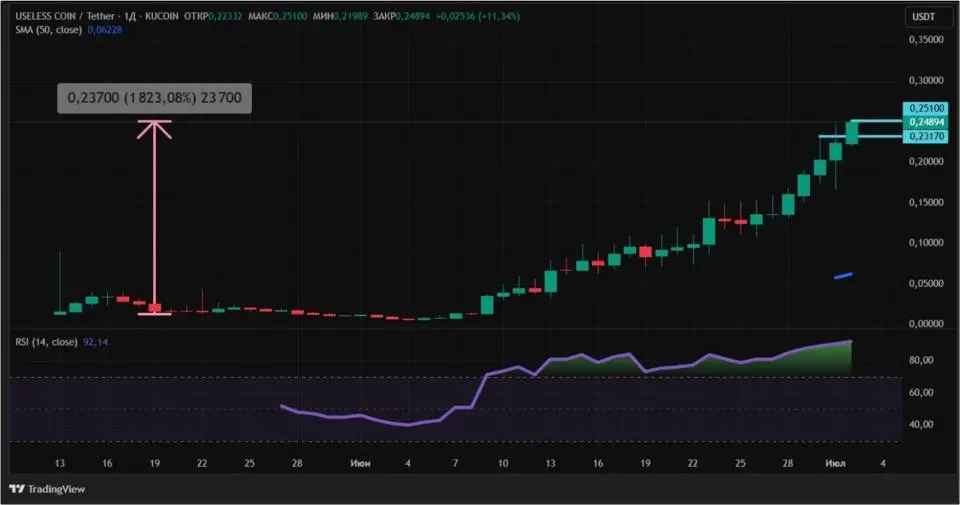Click the Июл month marker on time axis
The width and height of the screenshot is (960, 505).
[835, 463]
